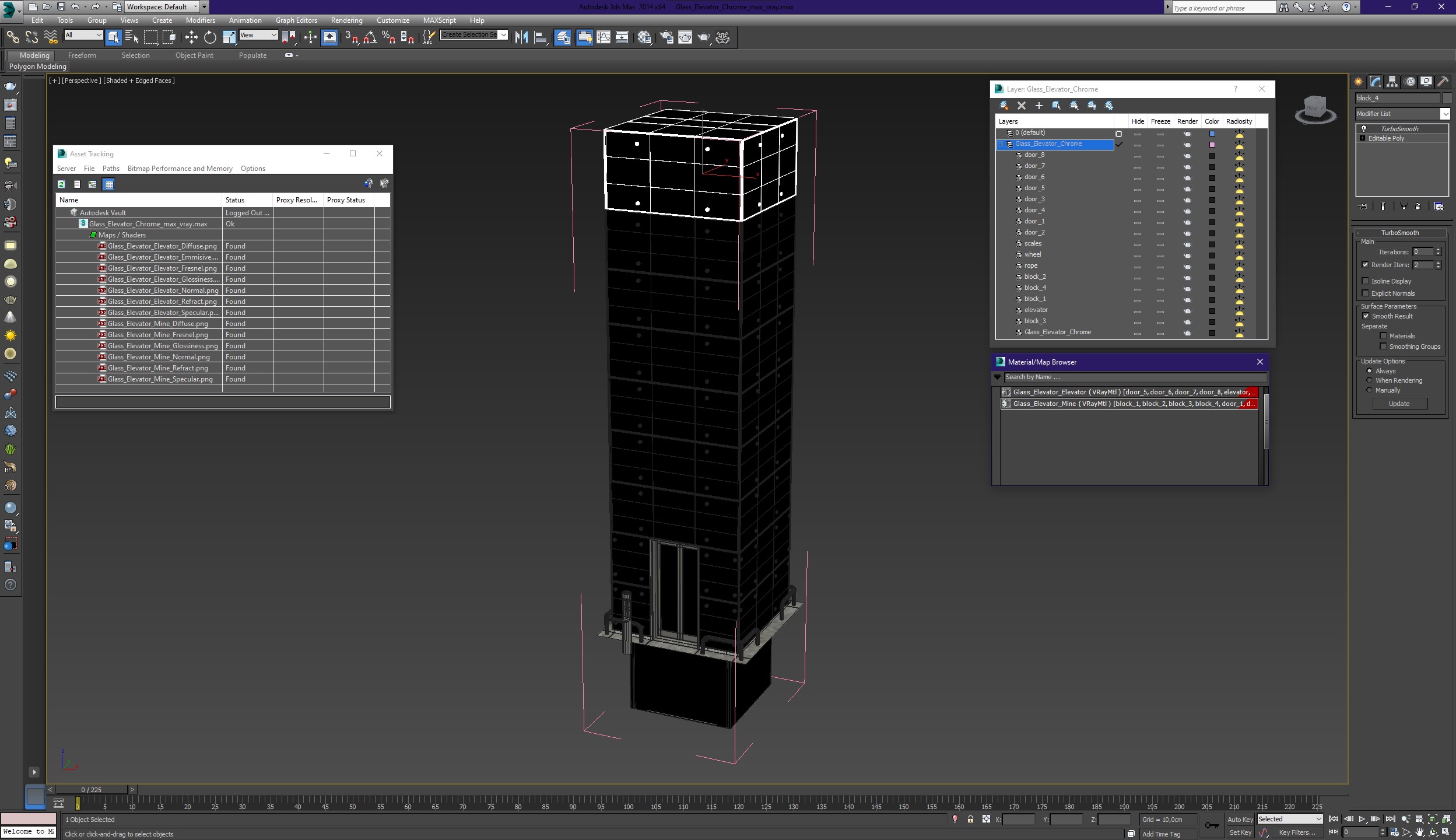
Task: Enable Separate by Materials checkbox
Action: point(1383,336)
